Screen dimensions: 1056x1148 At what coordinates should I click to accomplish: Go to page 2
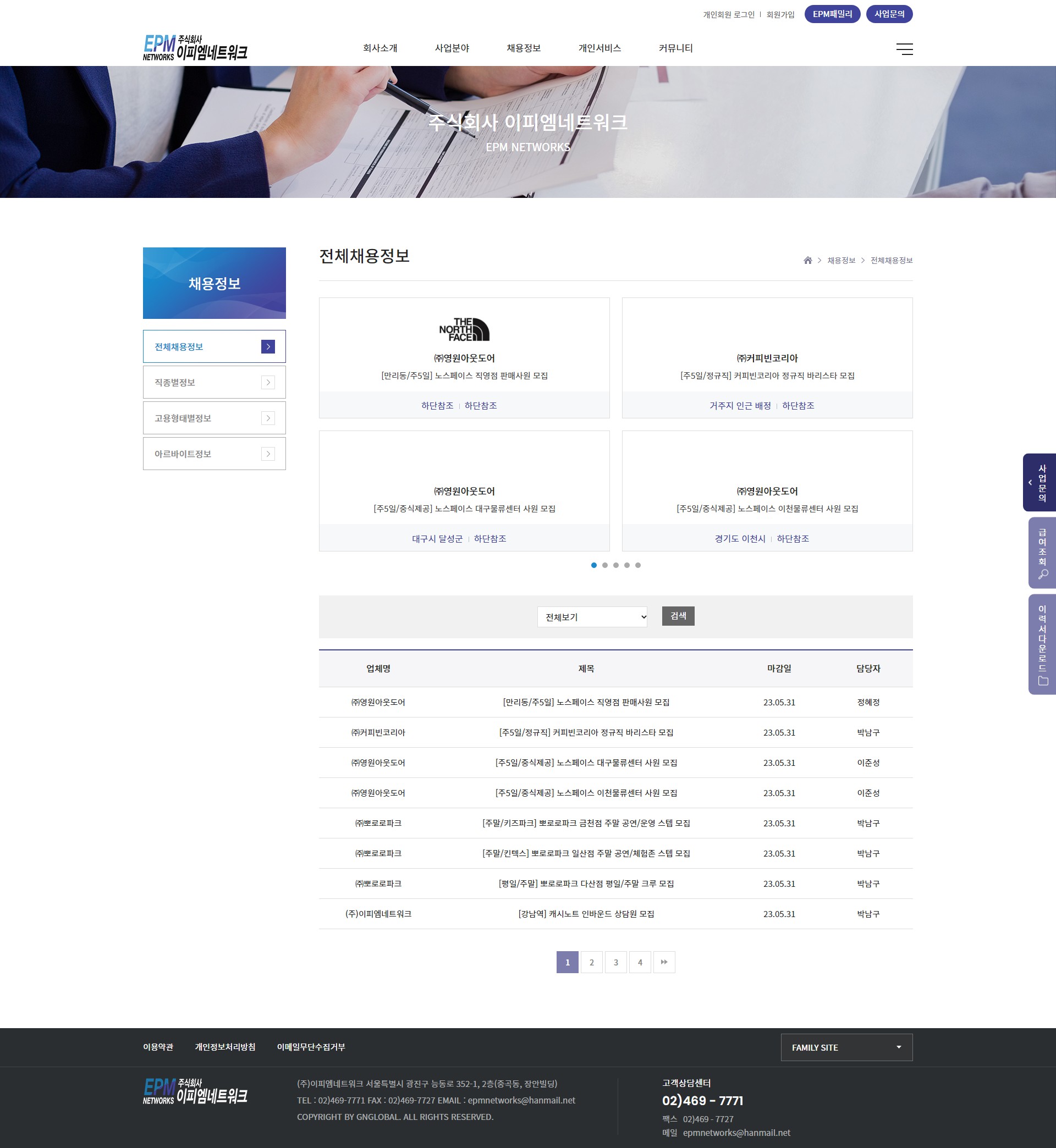pyautogui.click(x=591, y=962)
